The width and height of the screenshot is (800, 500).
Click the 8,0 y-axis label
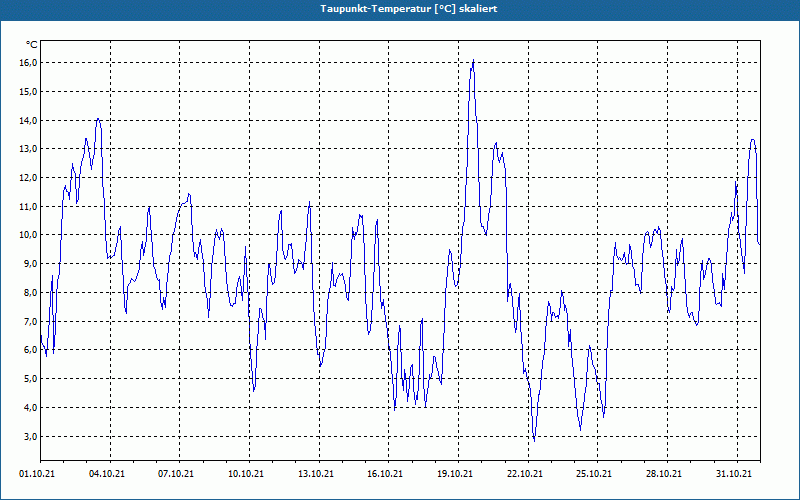coord(31,293)
